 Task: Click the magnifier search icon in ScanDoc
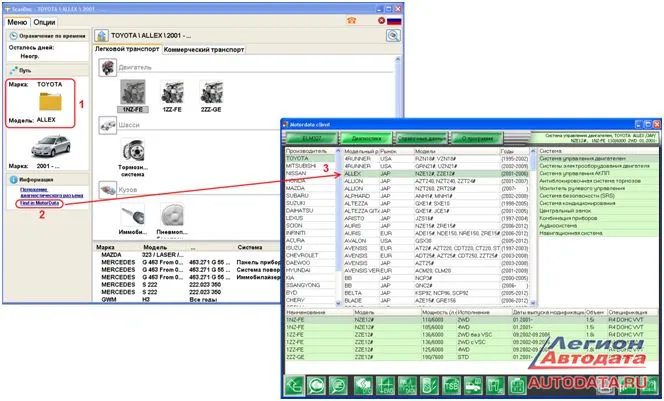(393, 36)
